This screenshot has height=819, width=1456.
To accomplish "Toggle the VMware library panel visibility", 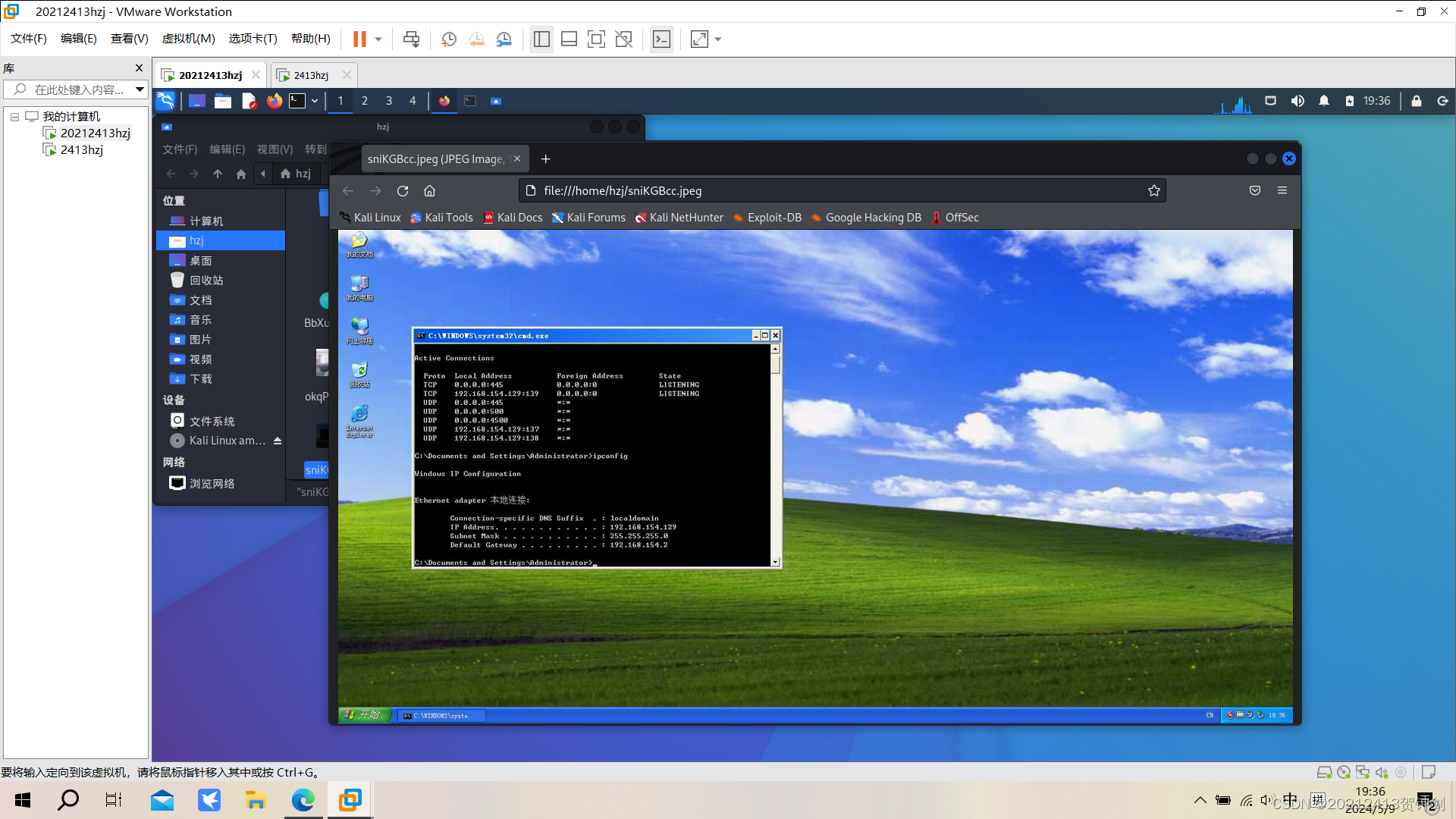I will pos(541,39).
